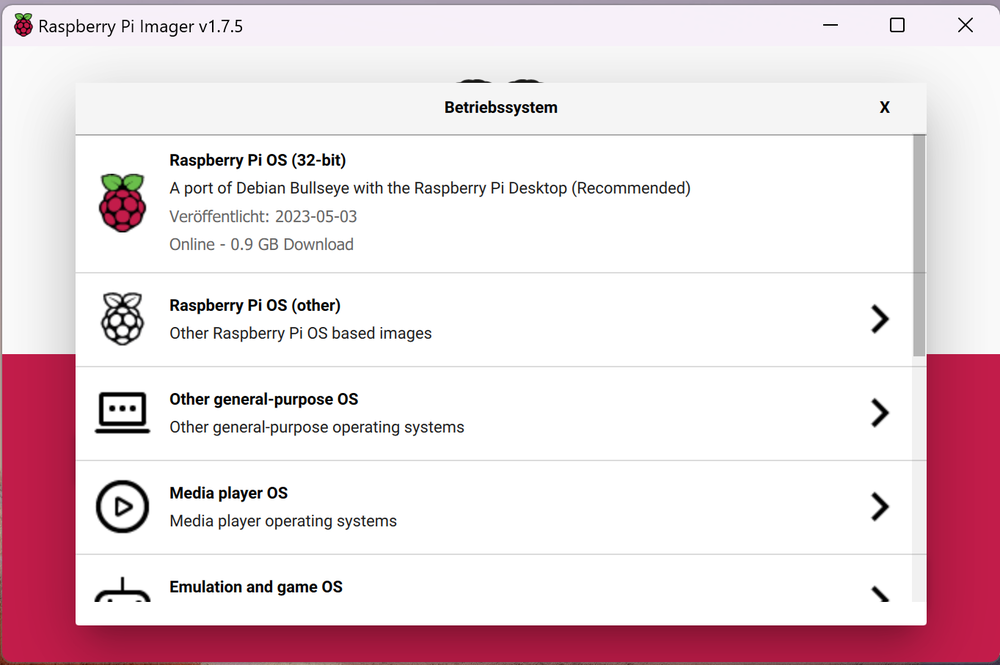
Task: Click the raspberry icon in the title bar
Action: [x=22, y=24]
